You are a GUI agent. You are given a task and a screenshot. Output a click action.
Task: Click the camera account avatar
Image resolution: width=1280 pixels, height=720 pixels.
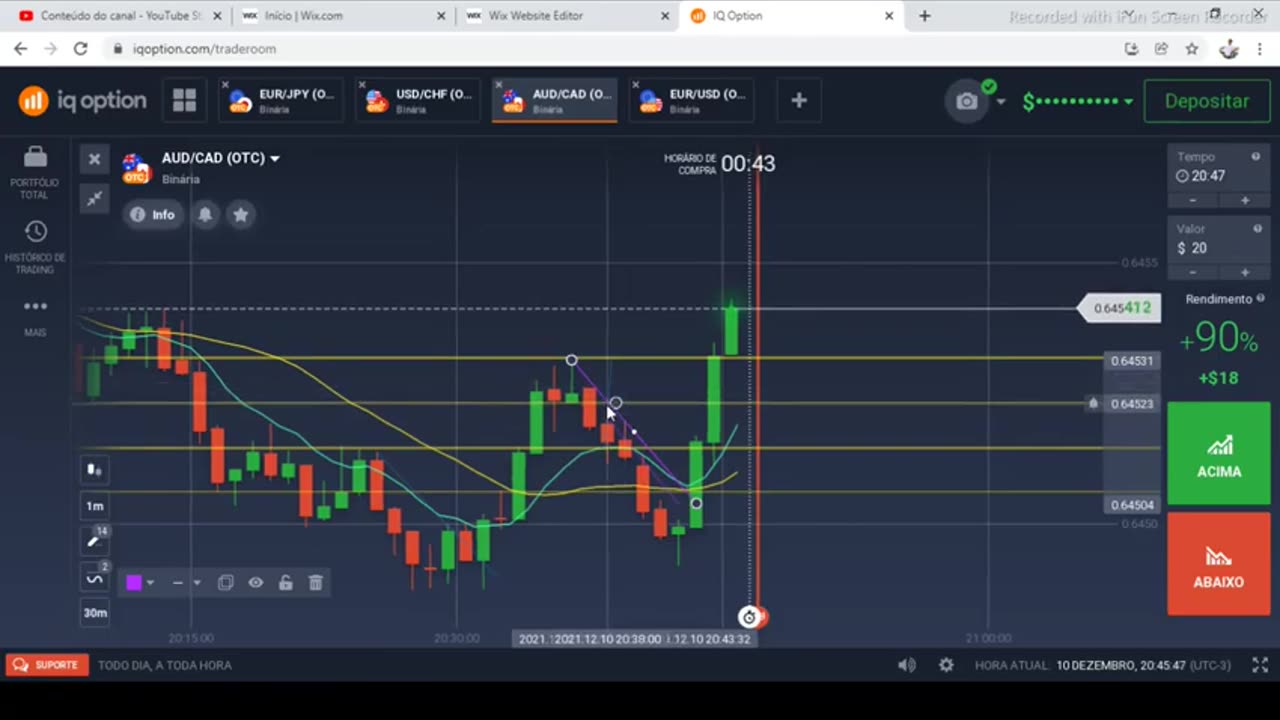[x=967, y=101]
